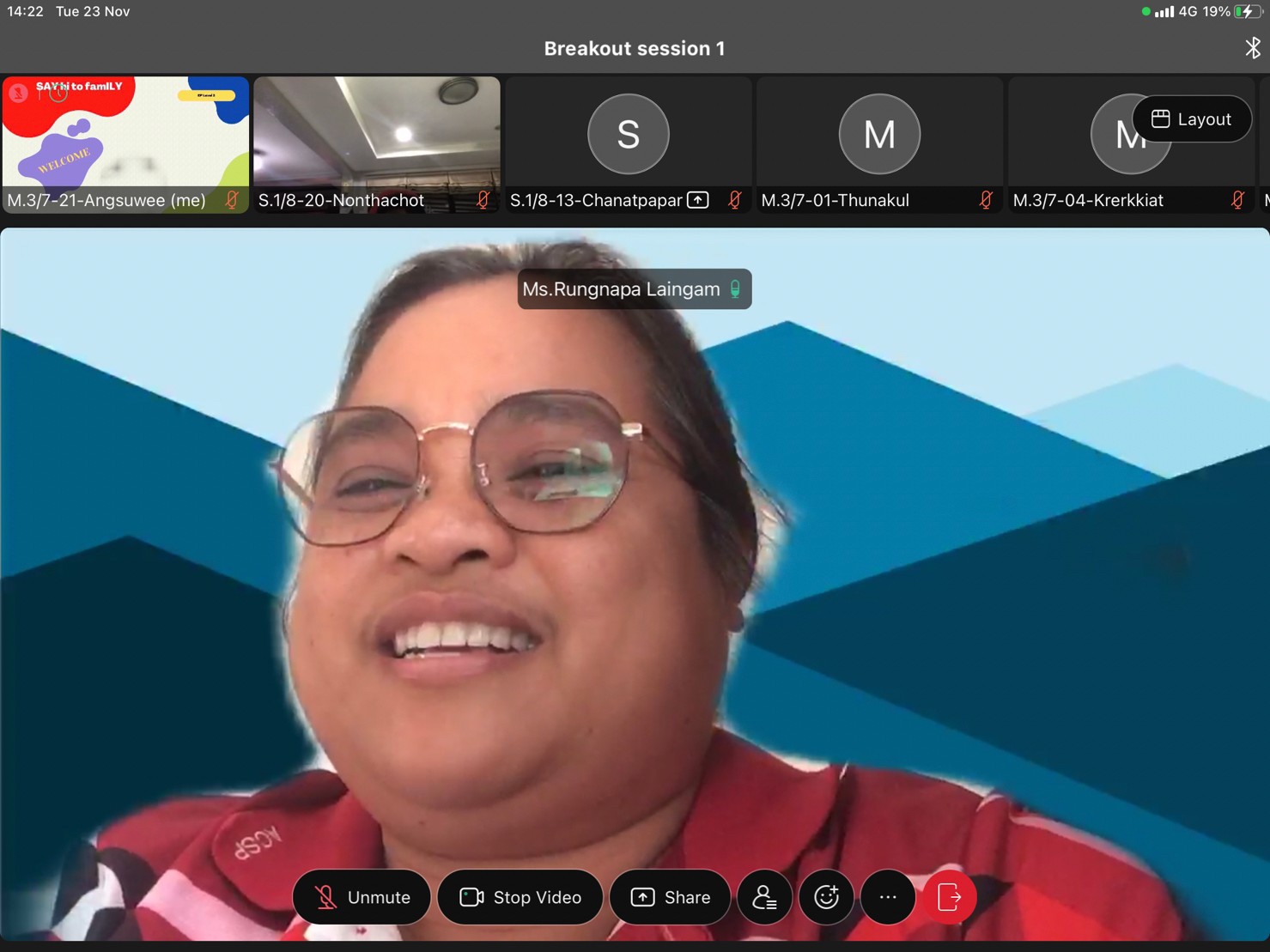The height and width of the screenshot is (952, 1270).
Task: Tap the red leave session button
Action: coord(950,897)
